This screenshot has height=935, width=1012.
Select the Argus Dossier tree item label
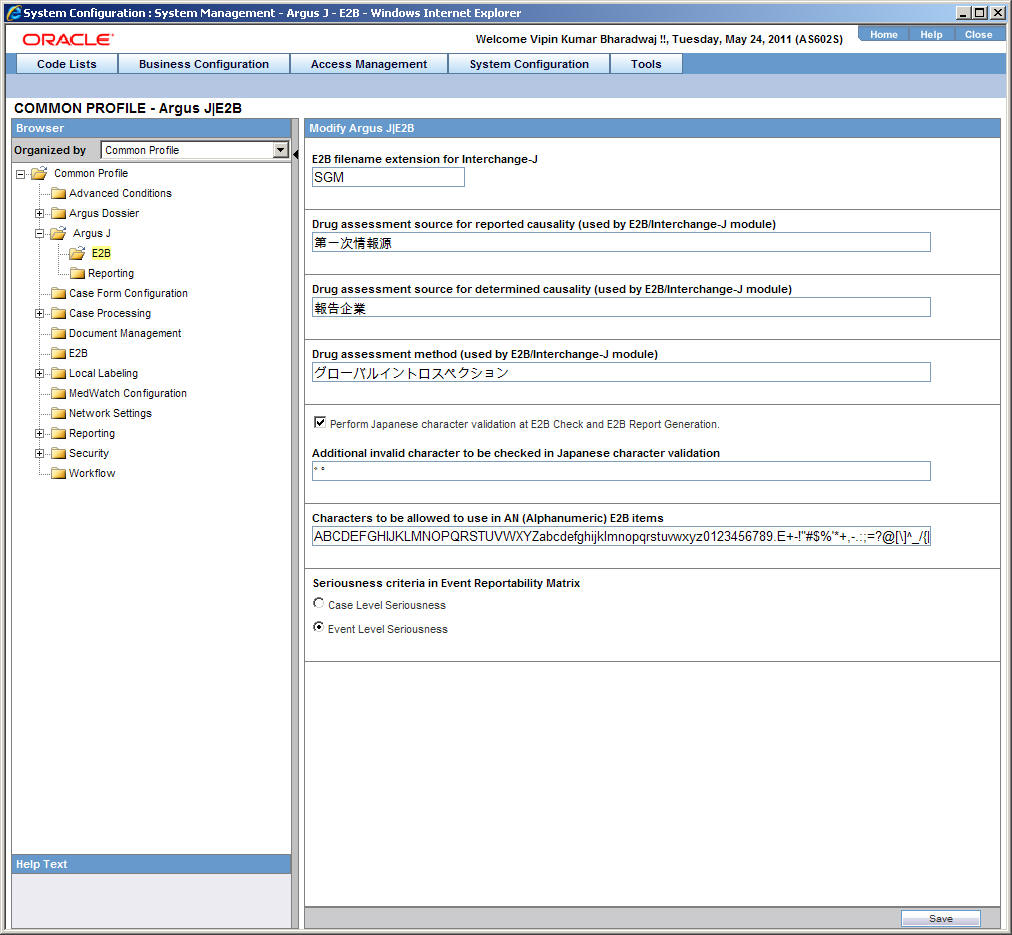tap(104, 214)
